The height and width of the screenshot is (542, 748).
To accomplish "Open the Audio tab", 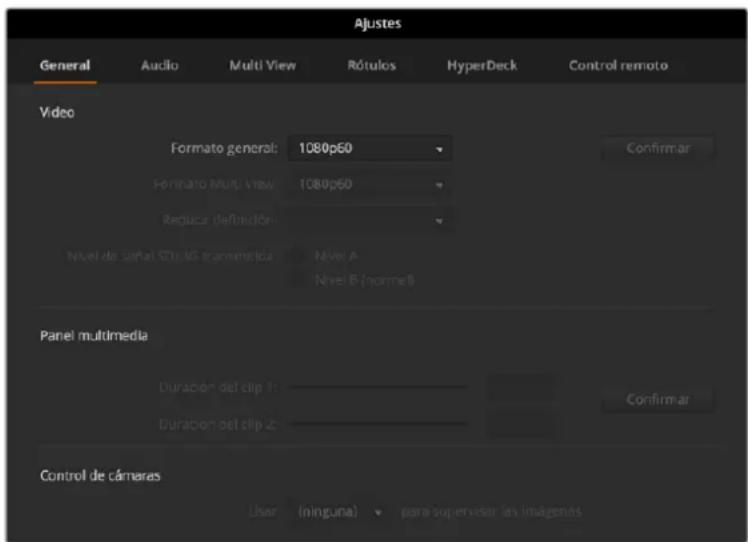I will coord(160,65).
